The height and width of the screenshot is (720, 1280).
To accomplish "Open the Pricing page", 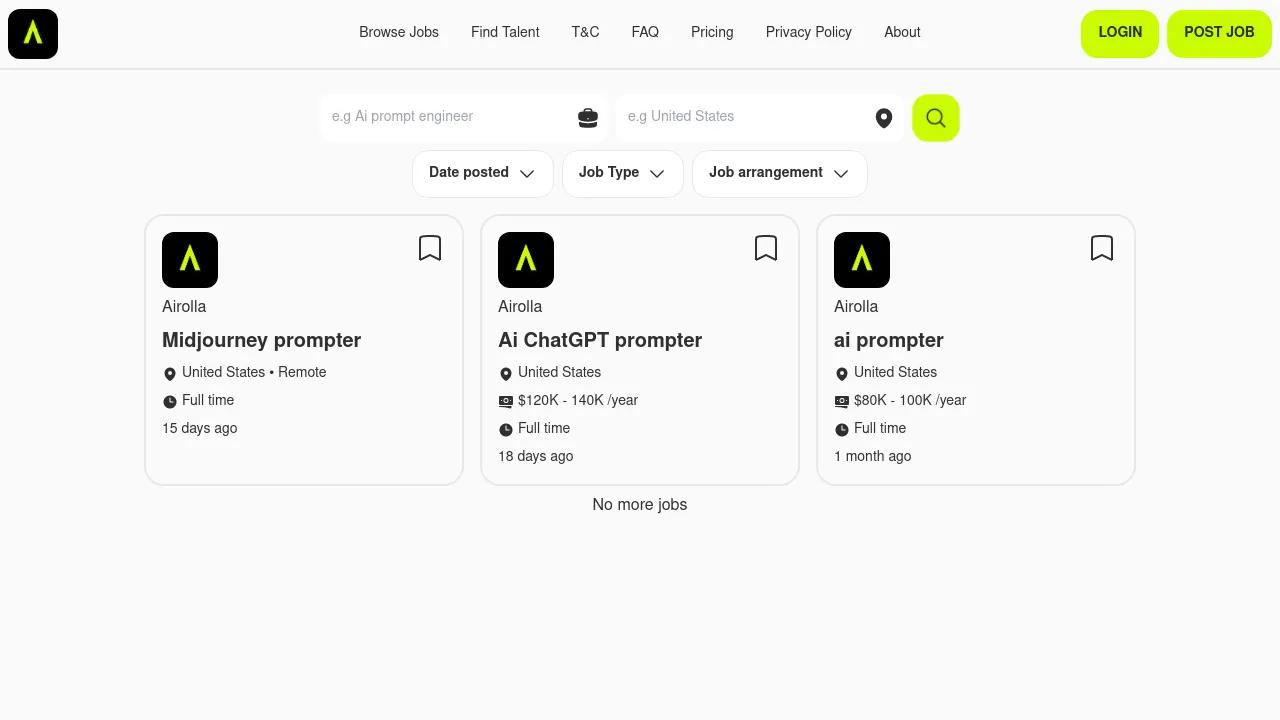I will pyautogui.click(x=712, y=32).
